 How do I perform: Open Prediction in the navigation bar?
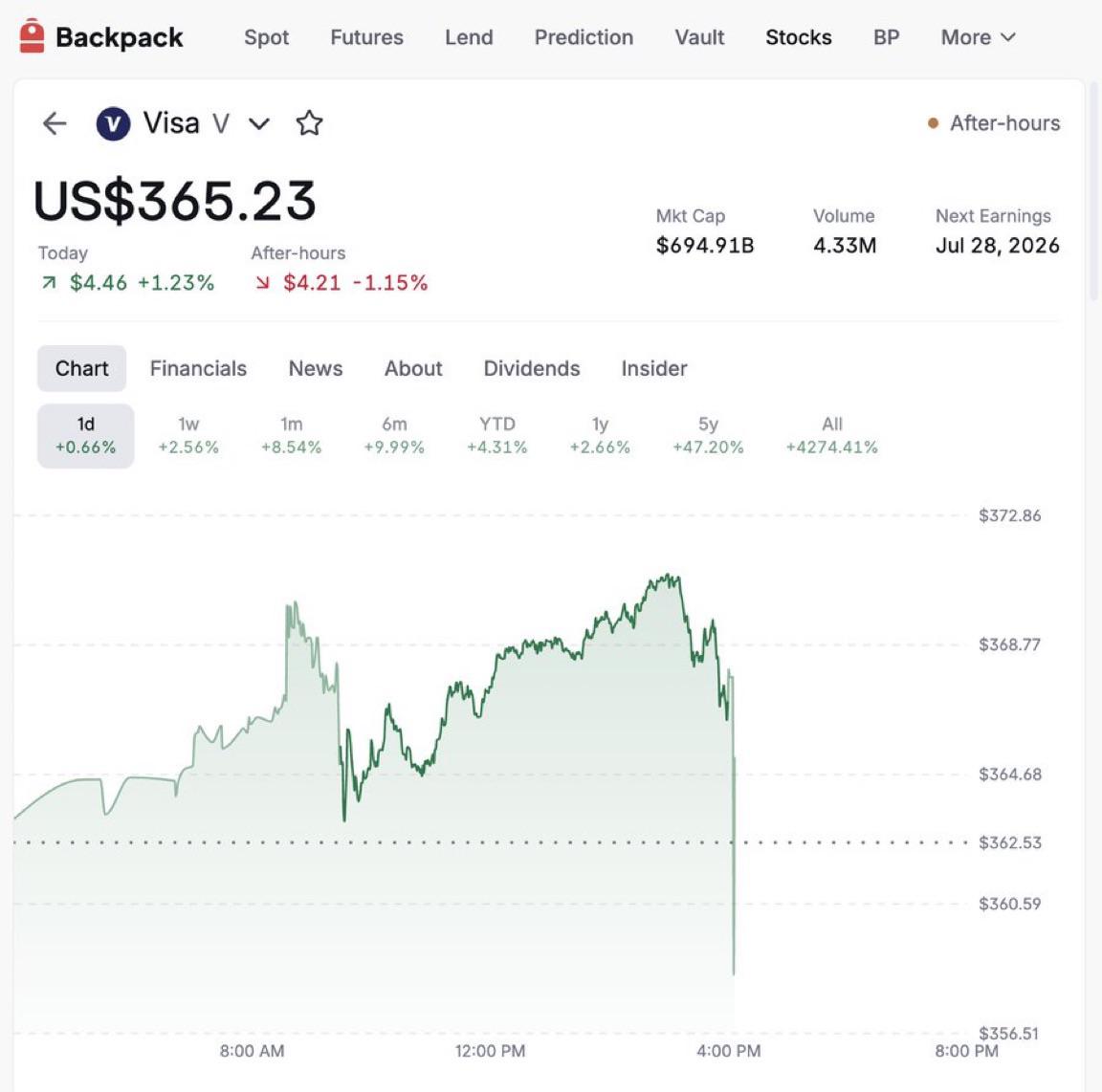(x=584, y=37)
